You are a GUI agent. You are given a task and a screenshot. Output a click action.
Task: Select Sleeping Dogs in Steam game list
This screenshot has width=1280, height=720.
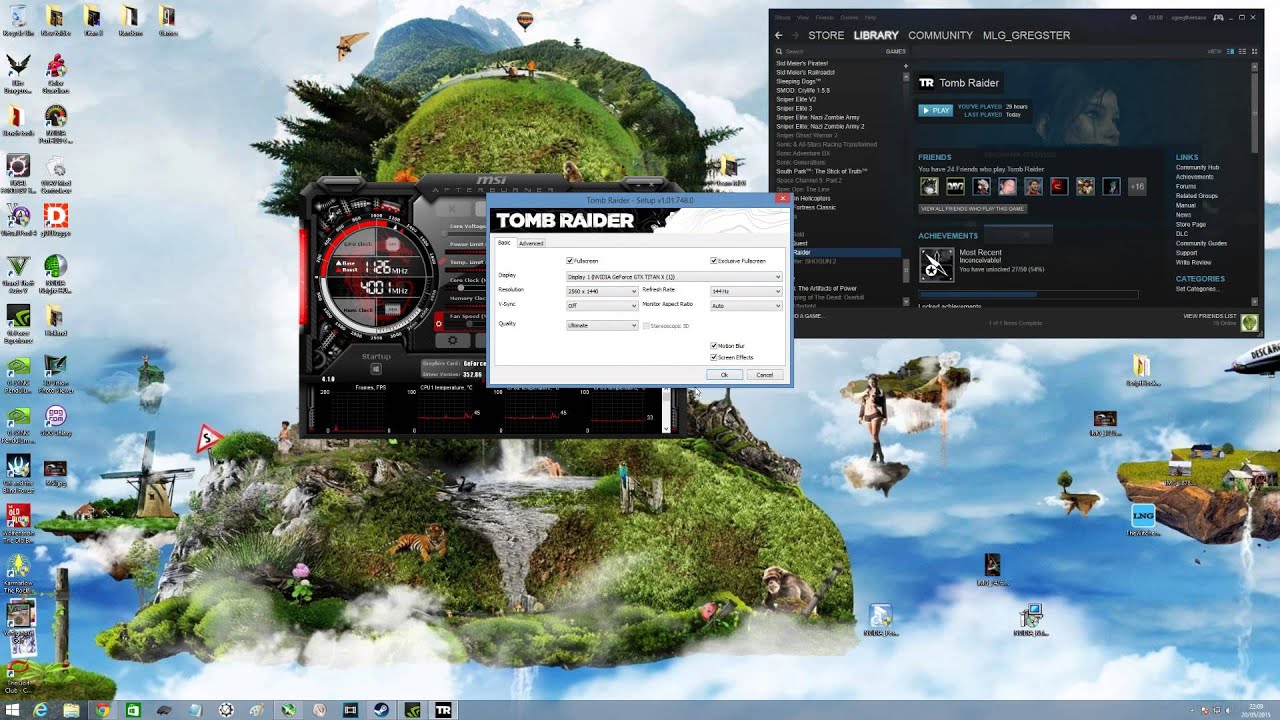tap(798, 81)
